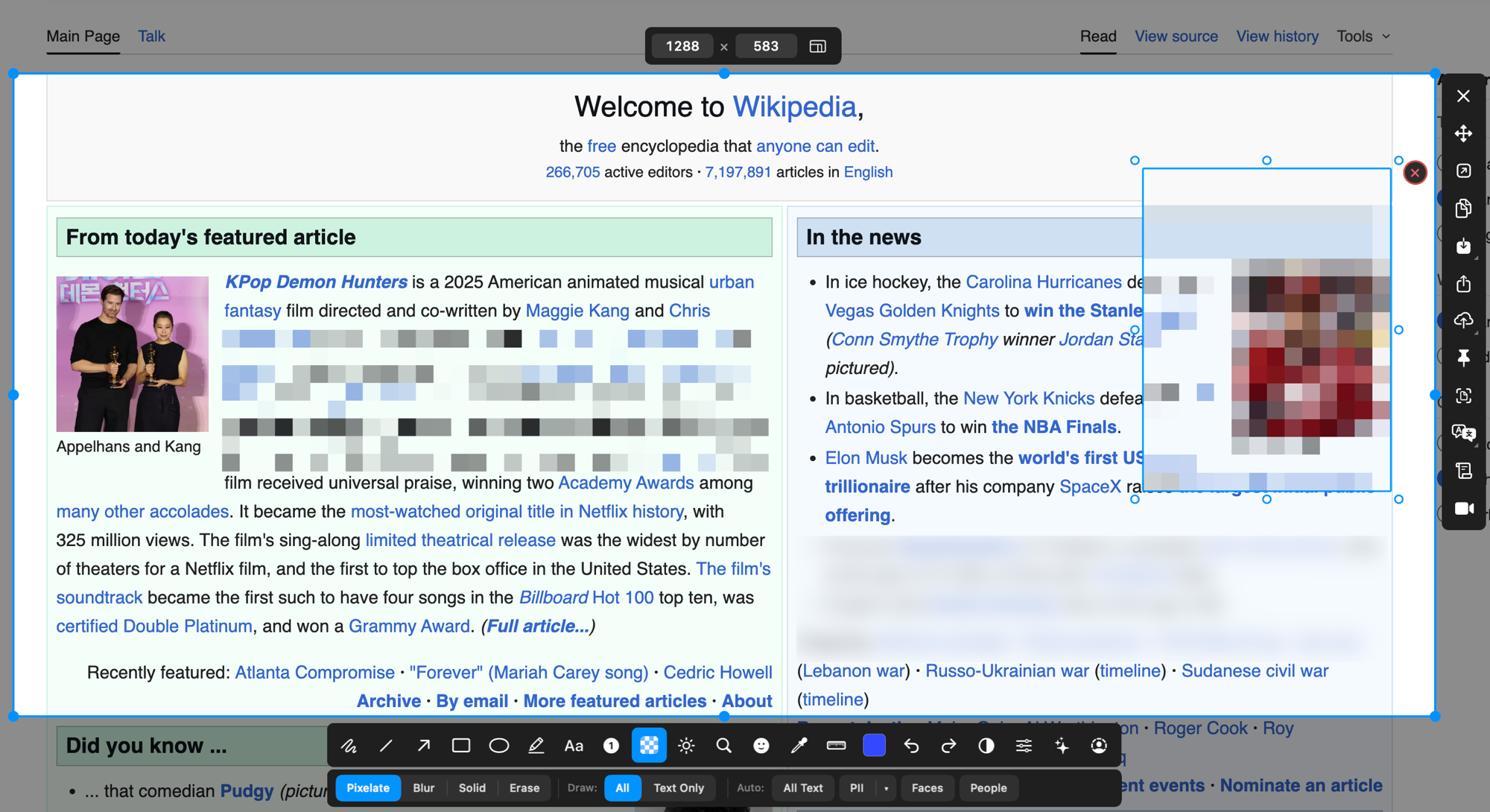1490x812 pixels.
Task: Follow the Elon Musk link
Action: click(866, 458)
